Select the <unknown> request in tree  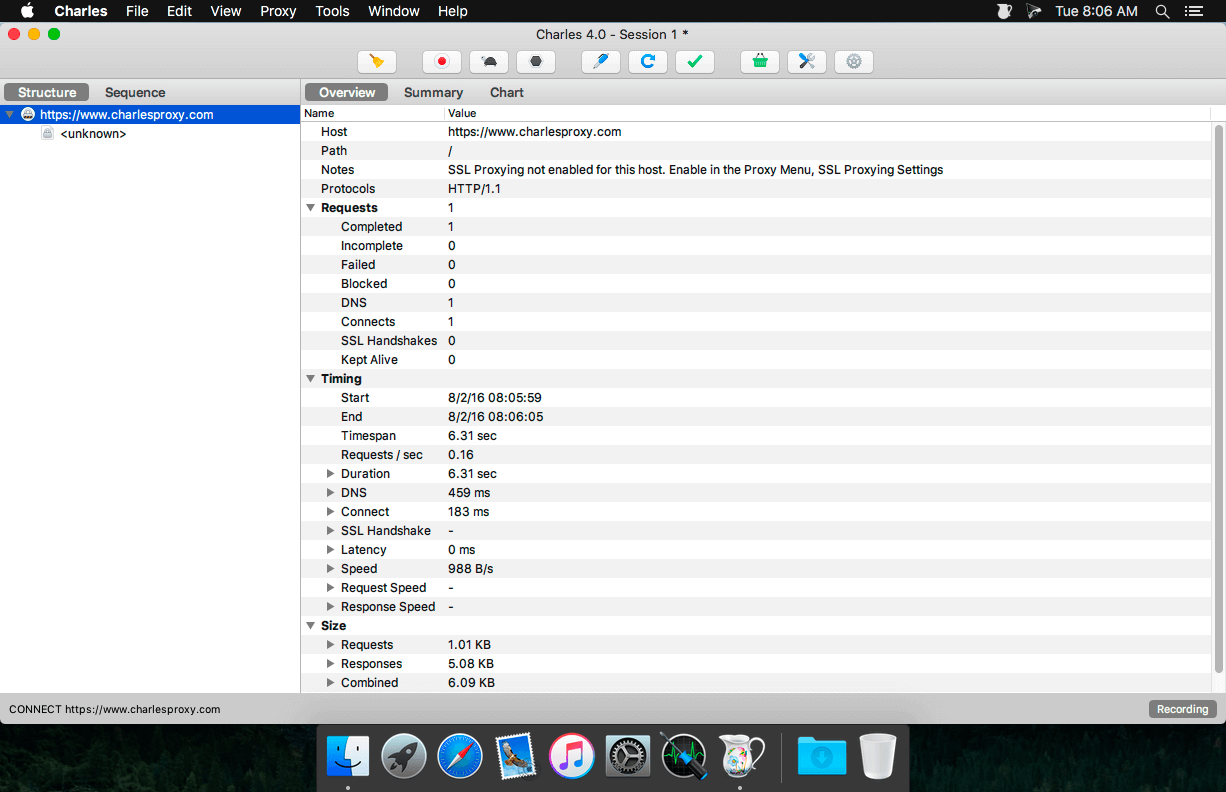tap(93, 134)
